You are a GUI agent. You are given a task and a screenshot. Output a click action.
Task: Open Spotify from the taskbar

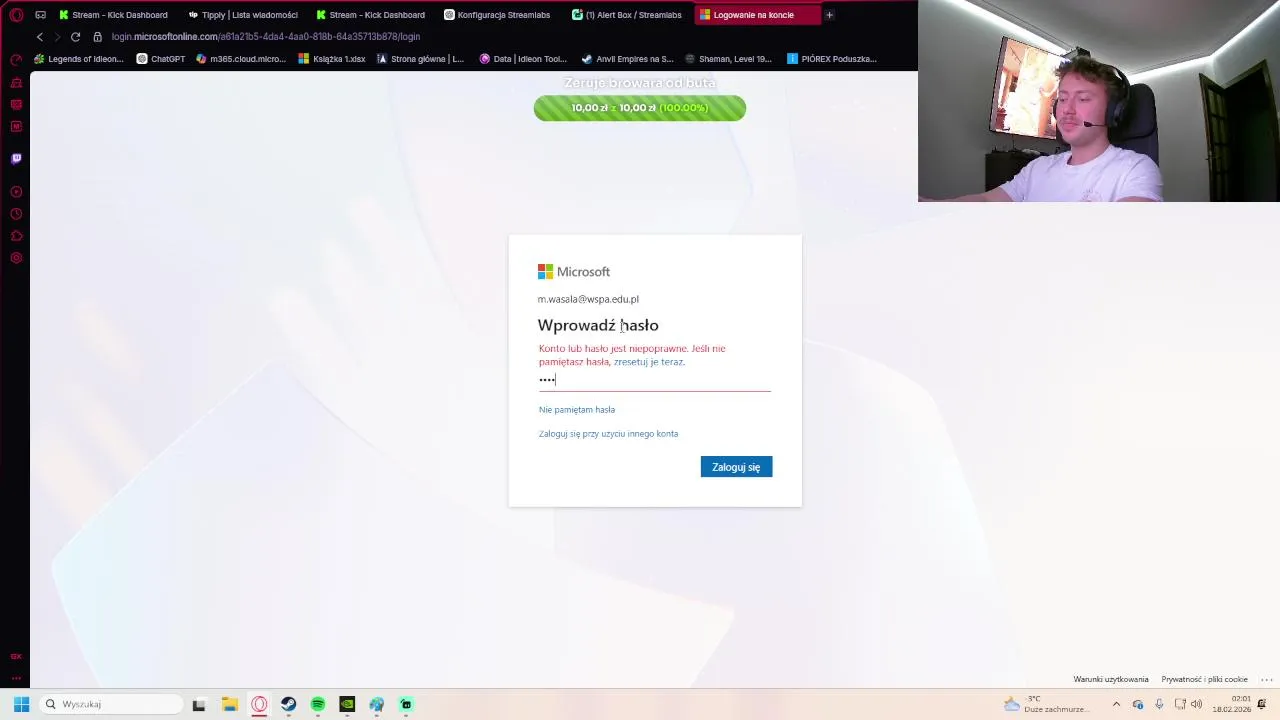[x=318, y=704]
